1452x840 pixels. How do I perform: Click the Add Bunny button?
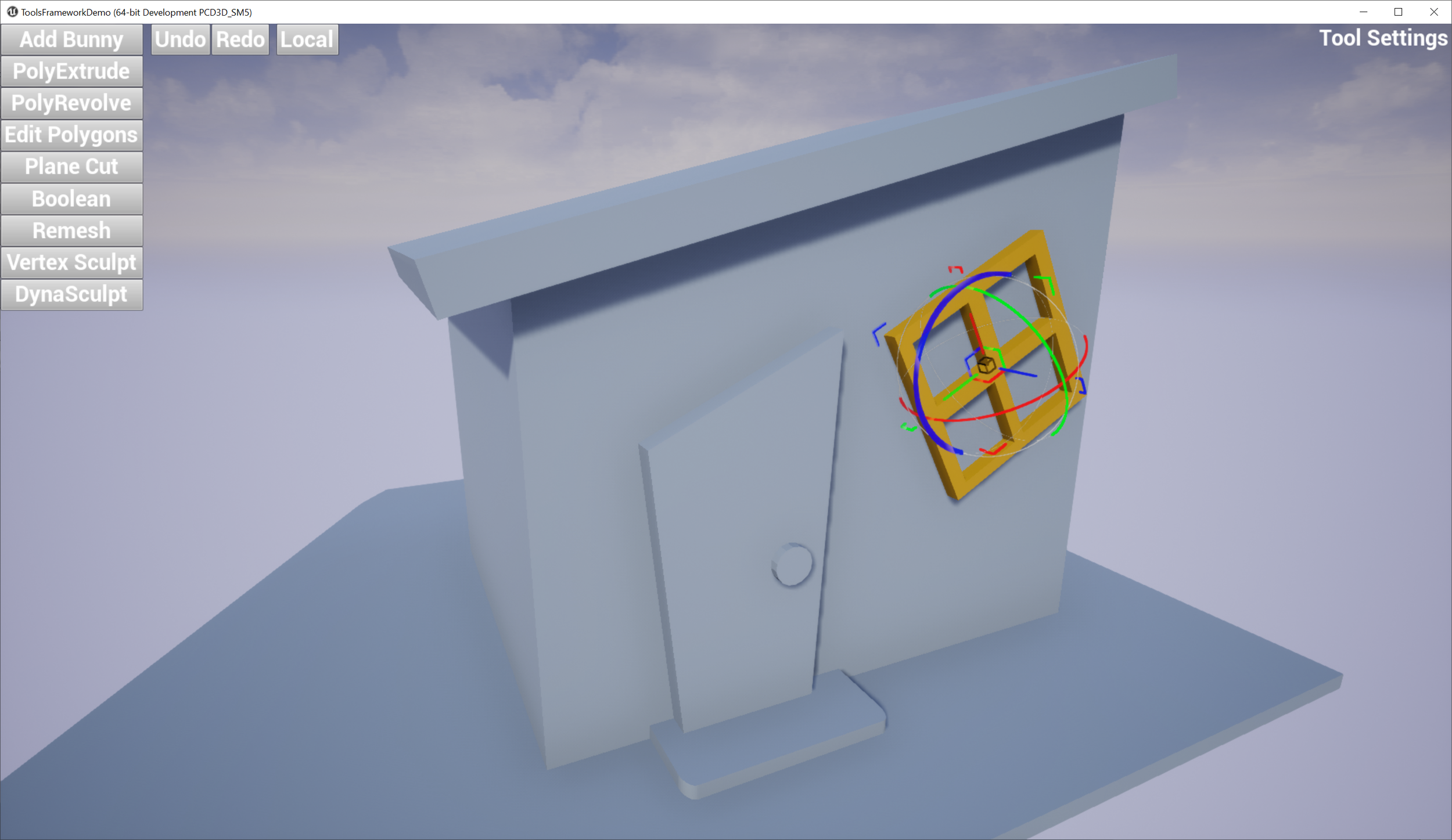[71, 39]
